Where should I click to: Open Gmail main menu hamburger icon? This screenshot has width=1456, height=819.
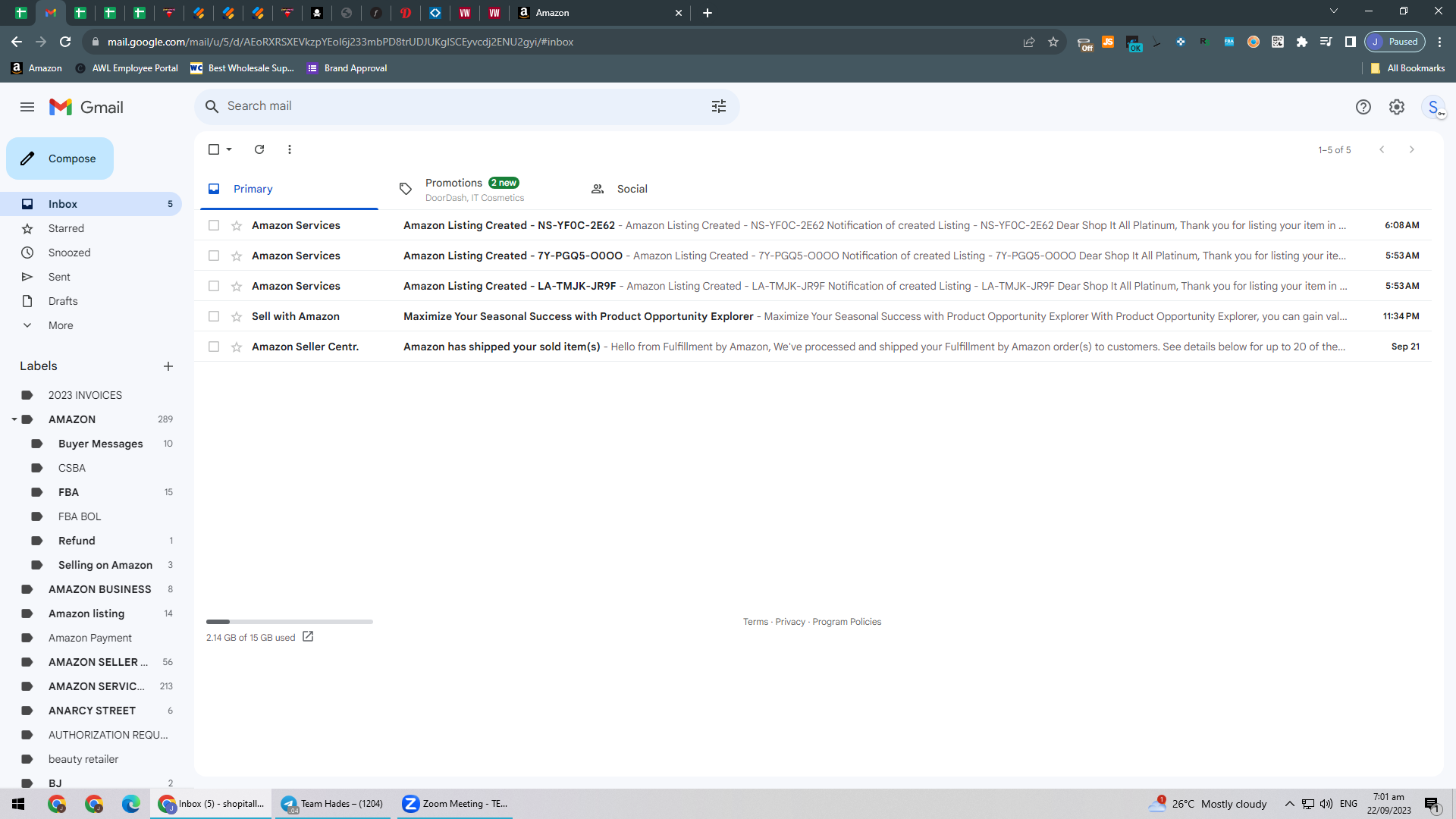point(27,107)
